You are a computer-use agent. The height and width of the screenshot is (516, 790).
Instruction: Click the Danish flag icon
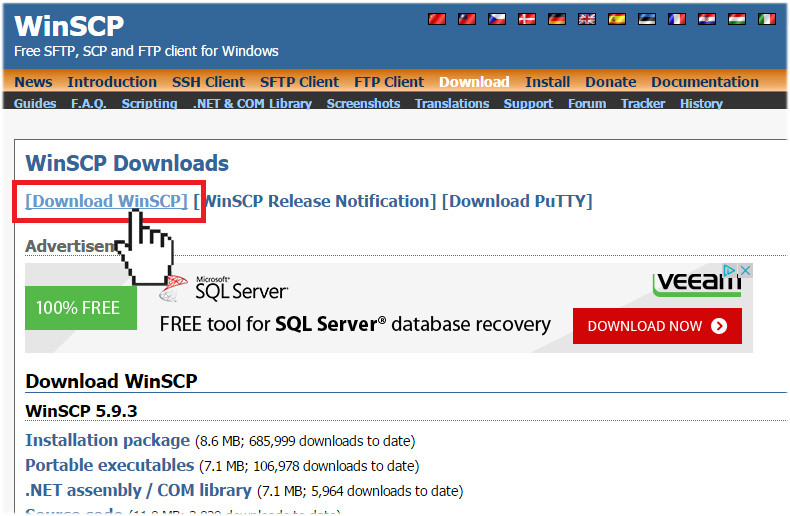[527, 19]
